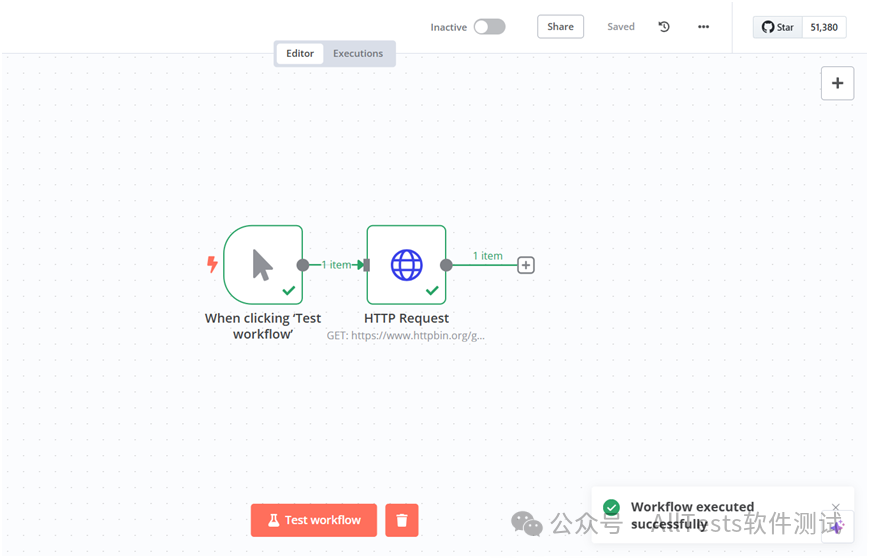Viewport: 869px width, 558px height.
Task: Select the HTTP Request globe node
Action: [406, 264]
